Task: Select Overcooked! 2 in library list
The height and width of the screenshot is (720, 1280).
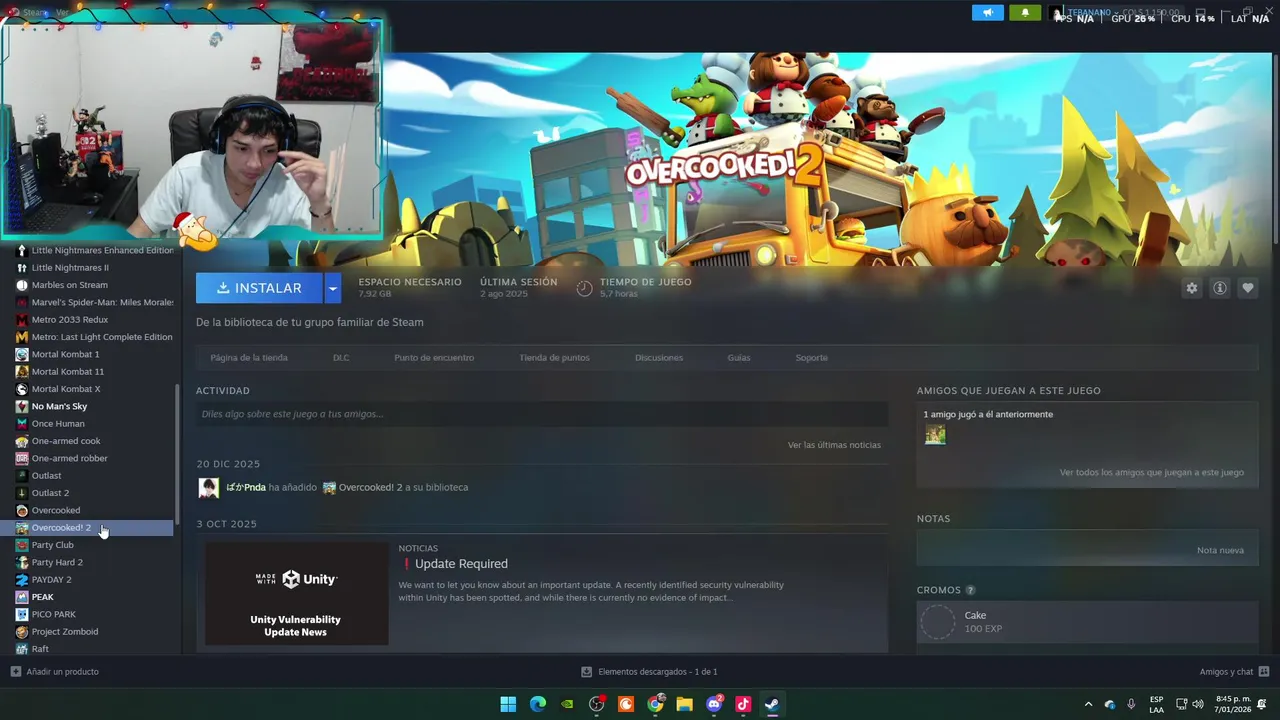Action: pos(87,528)
